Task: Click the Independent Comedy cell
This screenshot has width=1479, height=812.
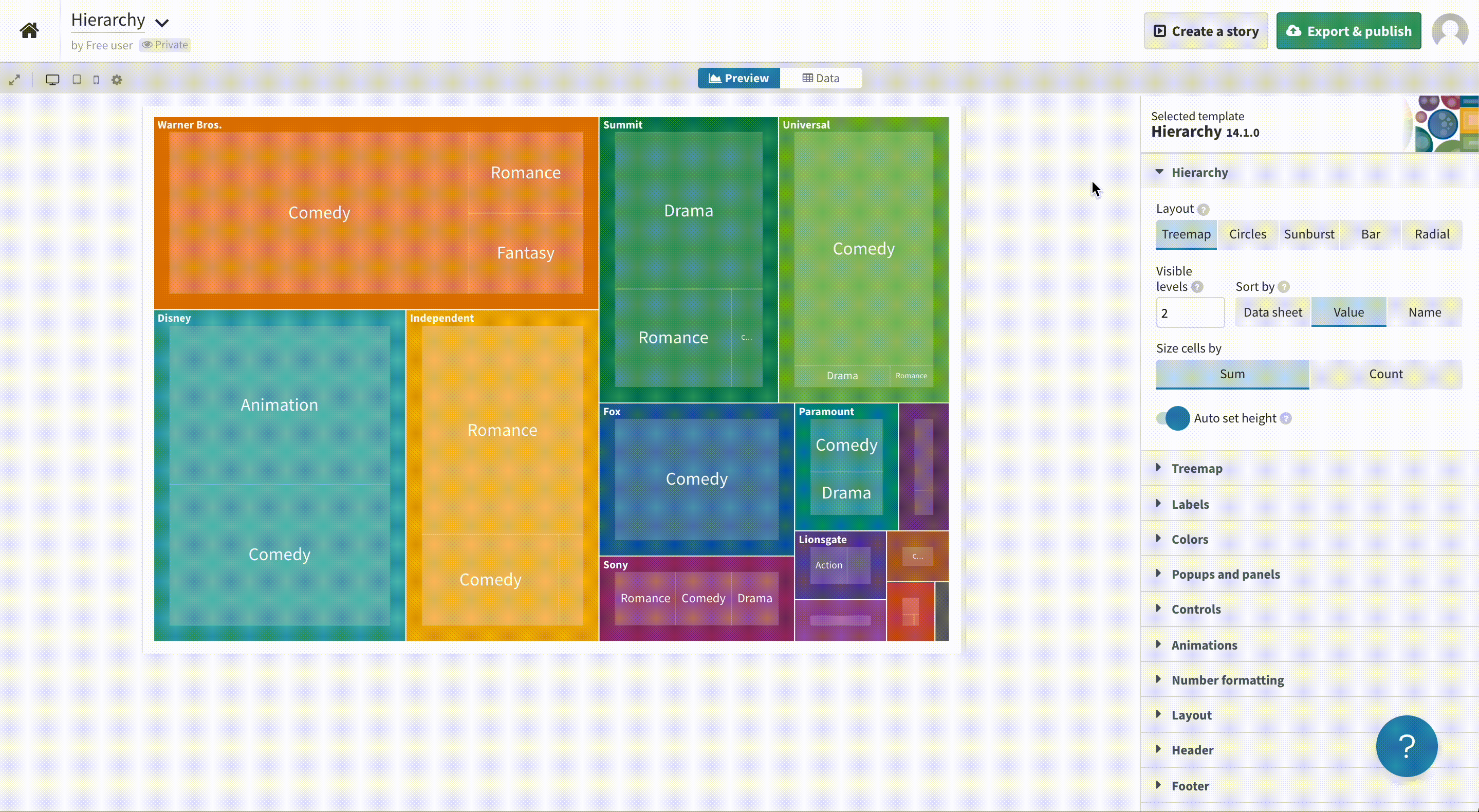Action: coord(490,580)
